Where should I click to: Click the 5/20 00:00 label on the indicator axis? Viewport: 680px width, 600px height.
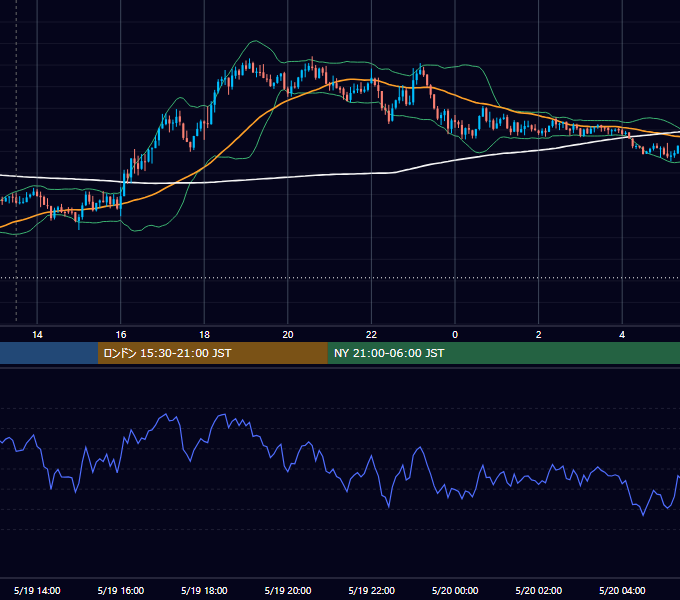[x=455, y=590]
